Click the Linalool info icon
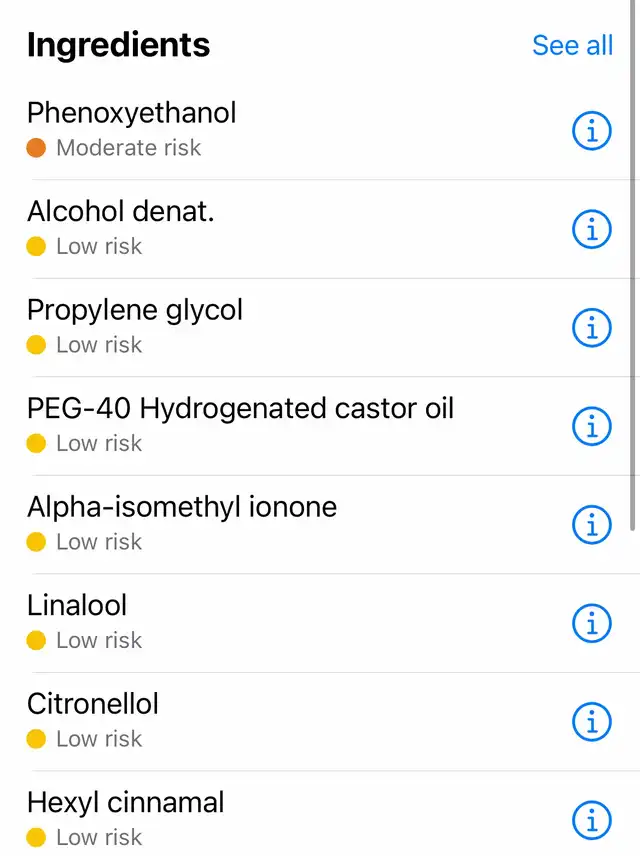The width and height of the screenshot is (640, 856). (592, 623)
